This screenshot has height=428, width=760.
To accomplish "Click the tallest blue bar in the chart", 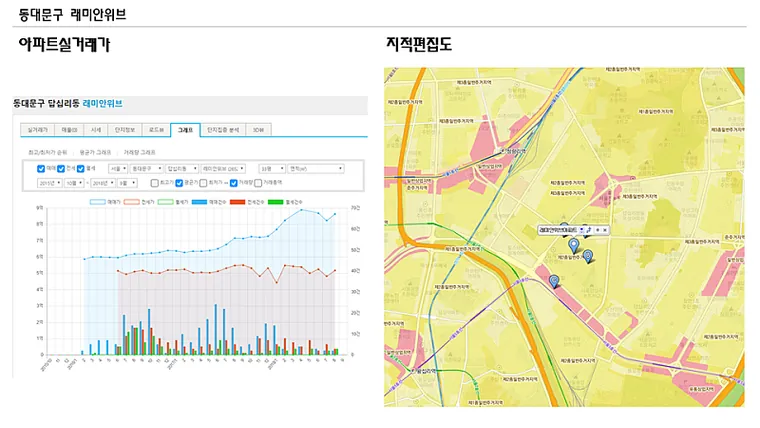I will [x=216, y=330].
